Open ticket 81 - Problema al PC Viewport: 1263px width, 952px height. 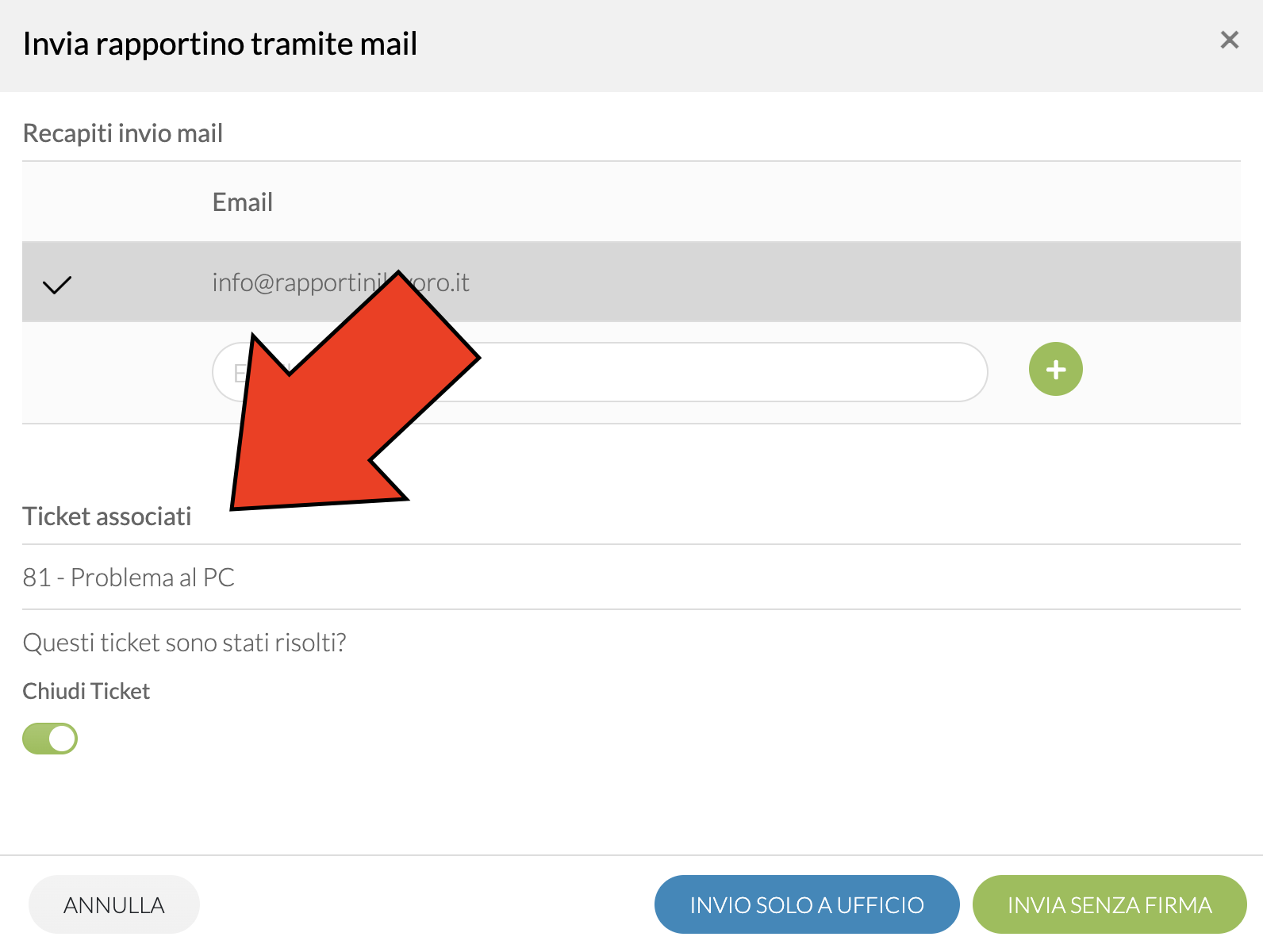point(129,578)
